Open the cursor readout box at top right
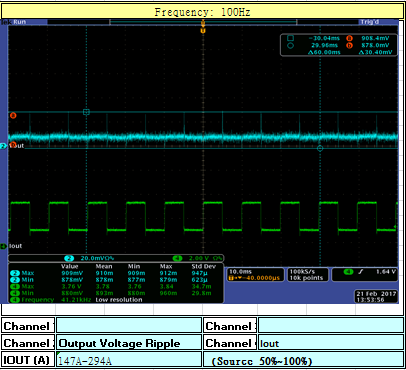The image size is (406, 370). tap(339, 45)
